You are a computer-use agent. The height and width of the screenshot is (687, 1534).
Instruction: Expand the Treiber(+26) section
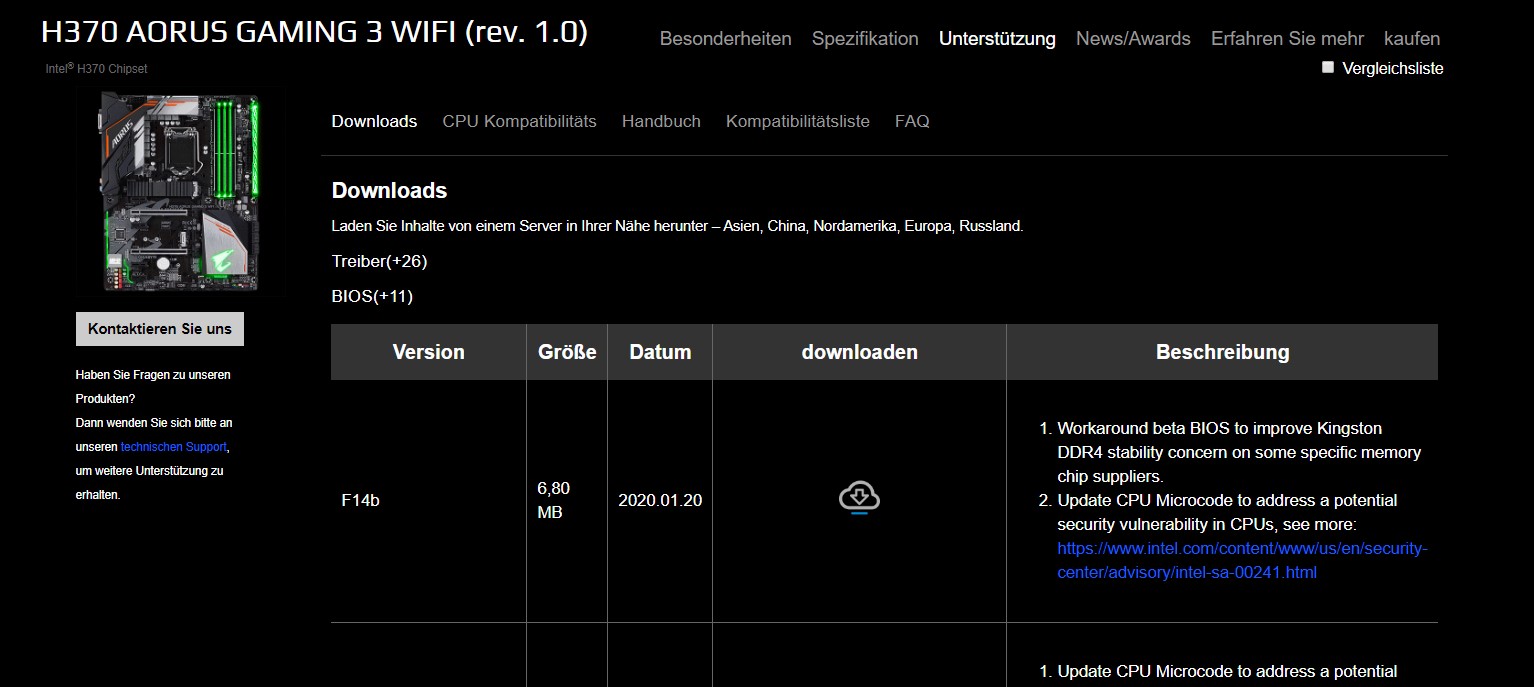tap(379, 261)
